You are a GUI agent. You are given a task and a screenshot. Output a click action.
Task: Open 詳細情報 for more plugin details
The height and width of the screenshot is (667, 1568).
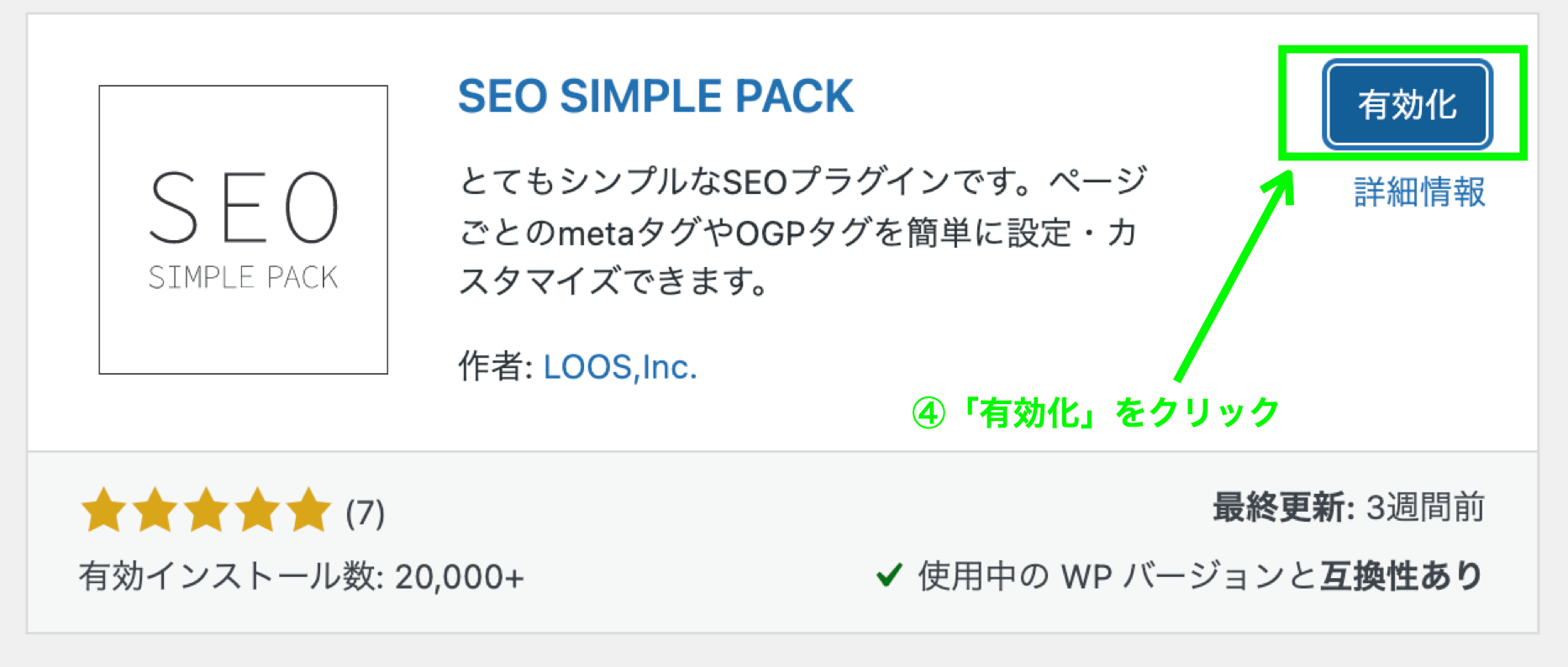pos(1418,192)
